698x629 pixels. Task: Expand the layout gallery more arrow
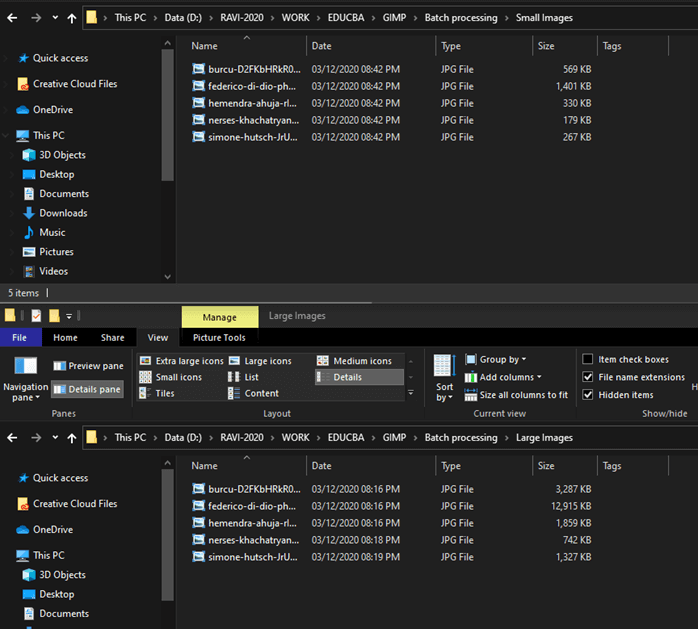(411, 393)
